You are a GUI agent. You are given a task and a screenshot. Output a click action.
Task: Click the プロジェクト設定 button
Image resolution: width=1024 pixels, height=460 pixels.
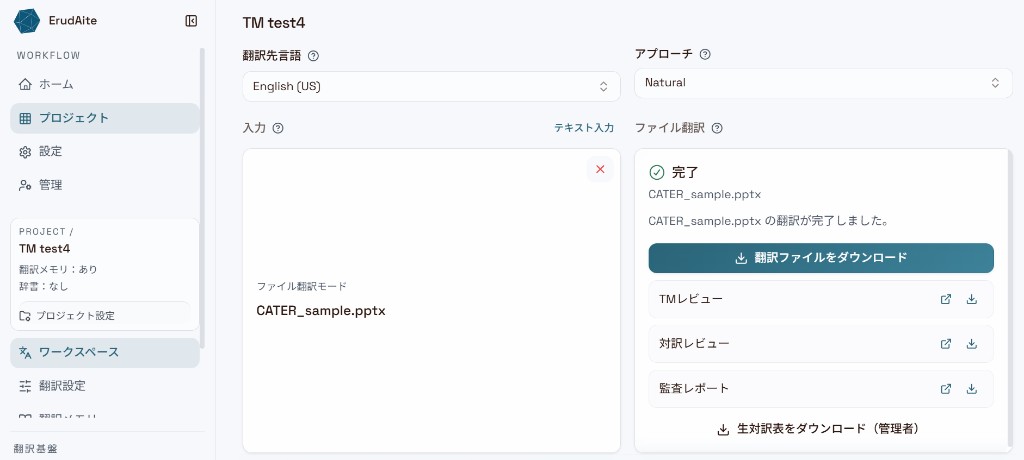(104, 316)
